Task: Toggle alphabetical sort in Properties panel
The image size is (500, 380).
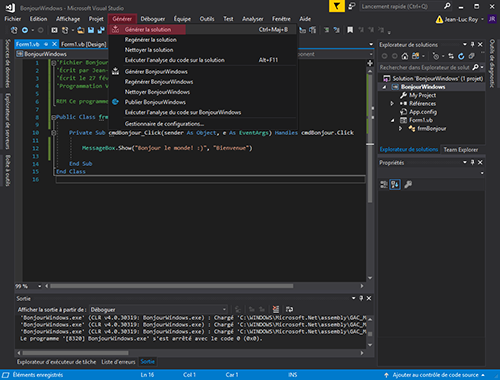Action: 395,184
